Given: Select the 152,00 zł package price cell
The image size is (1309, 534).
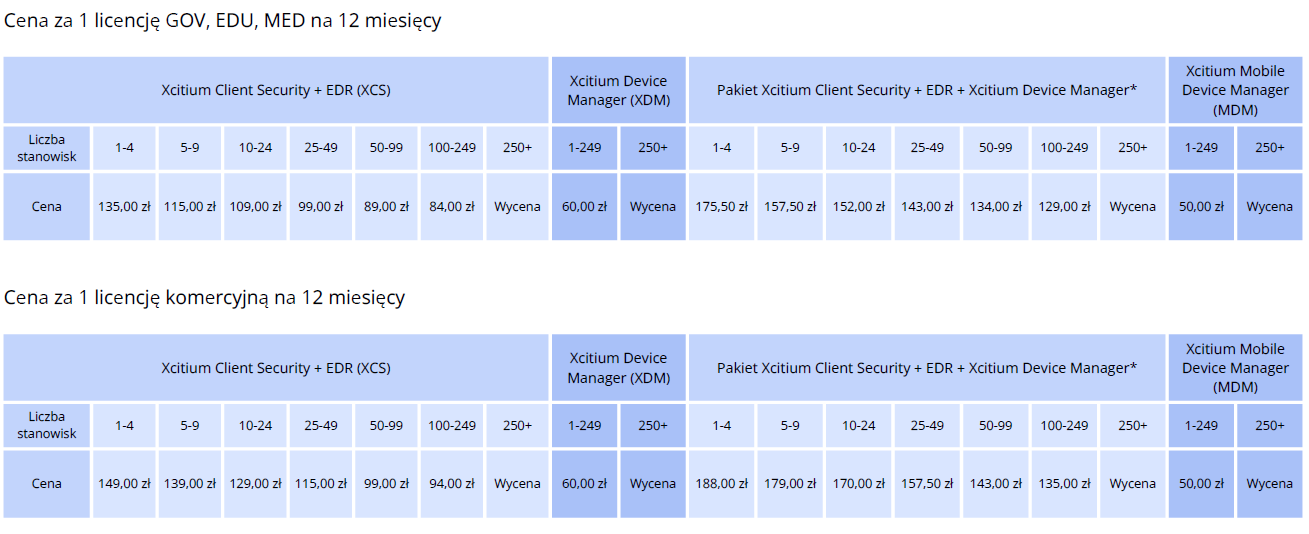Looking at the screenshot, I should [858, 207].
